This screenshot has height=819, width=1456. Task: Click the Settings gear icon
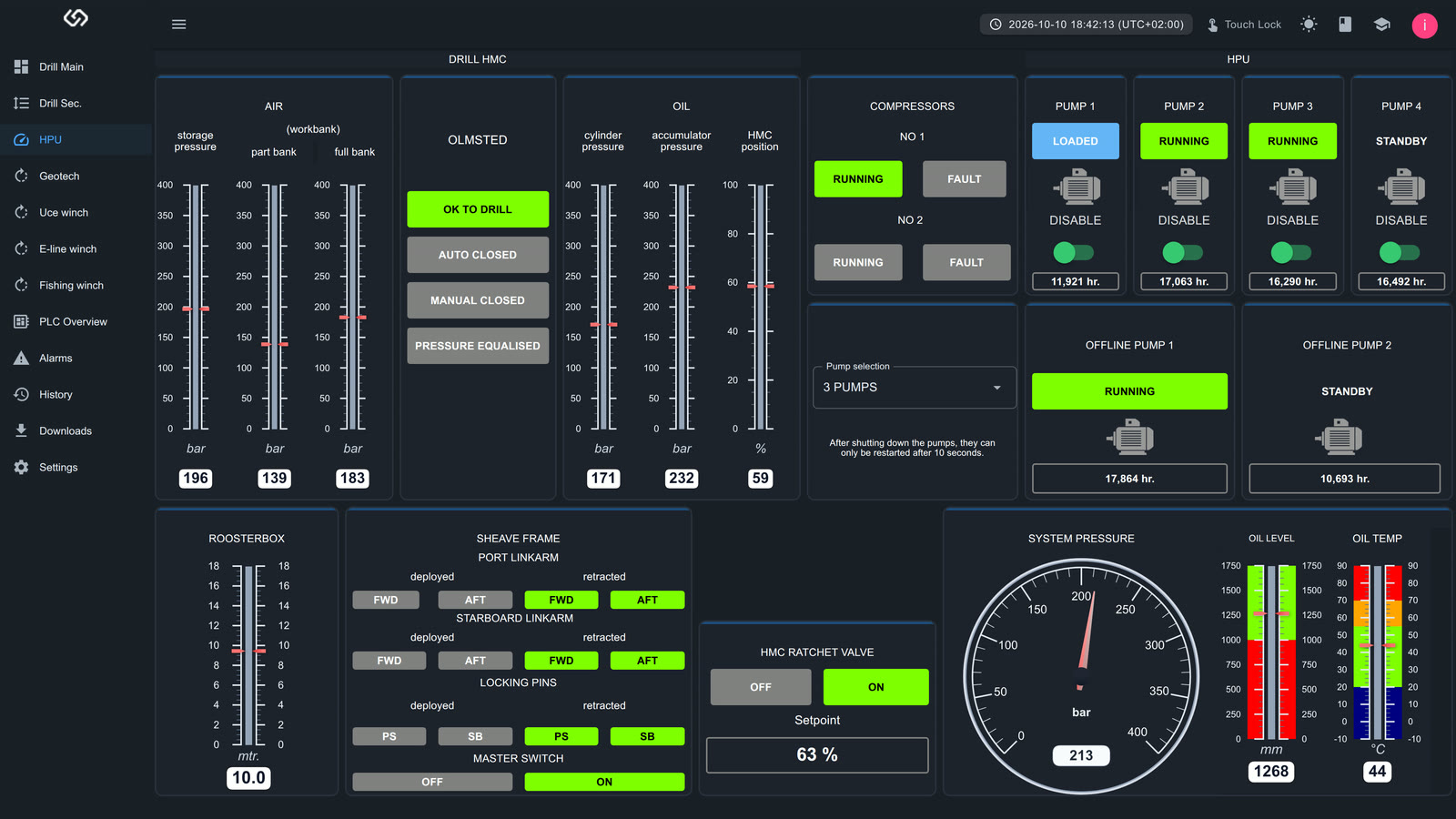coord(21,467)
